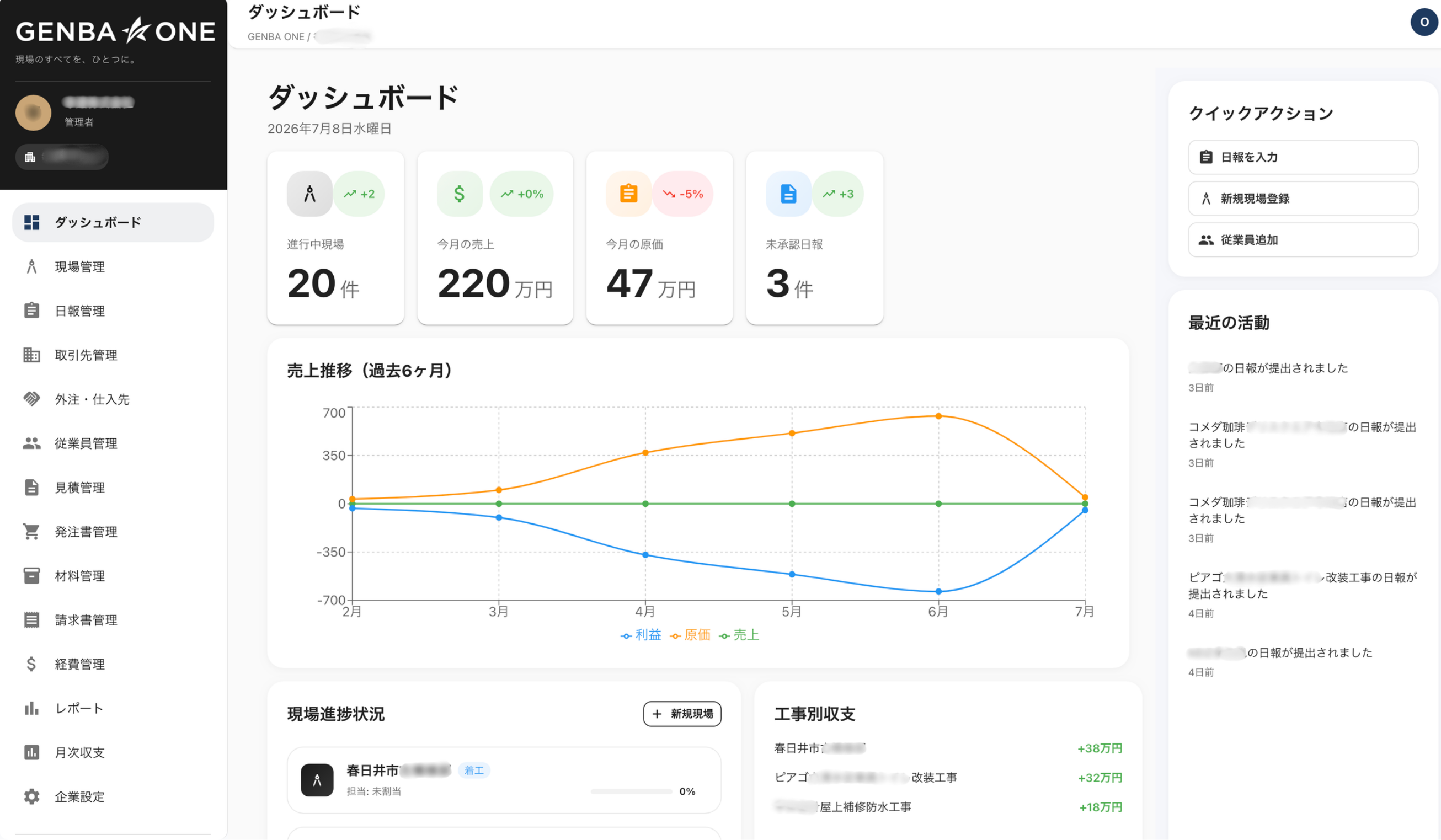
Task: Click the -5% trend badge
Action: [x=683, y=194]
